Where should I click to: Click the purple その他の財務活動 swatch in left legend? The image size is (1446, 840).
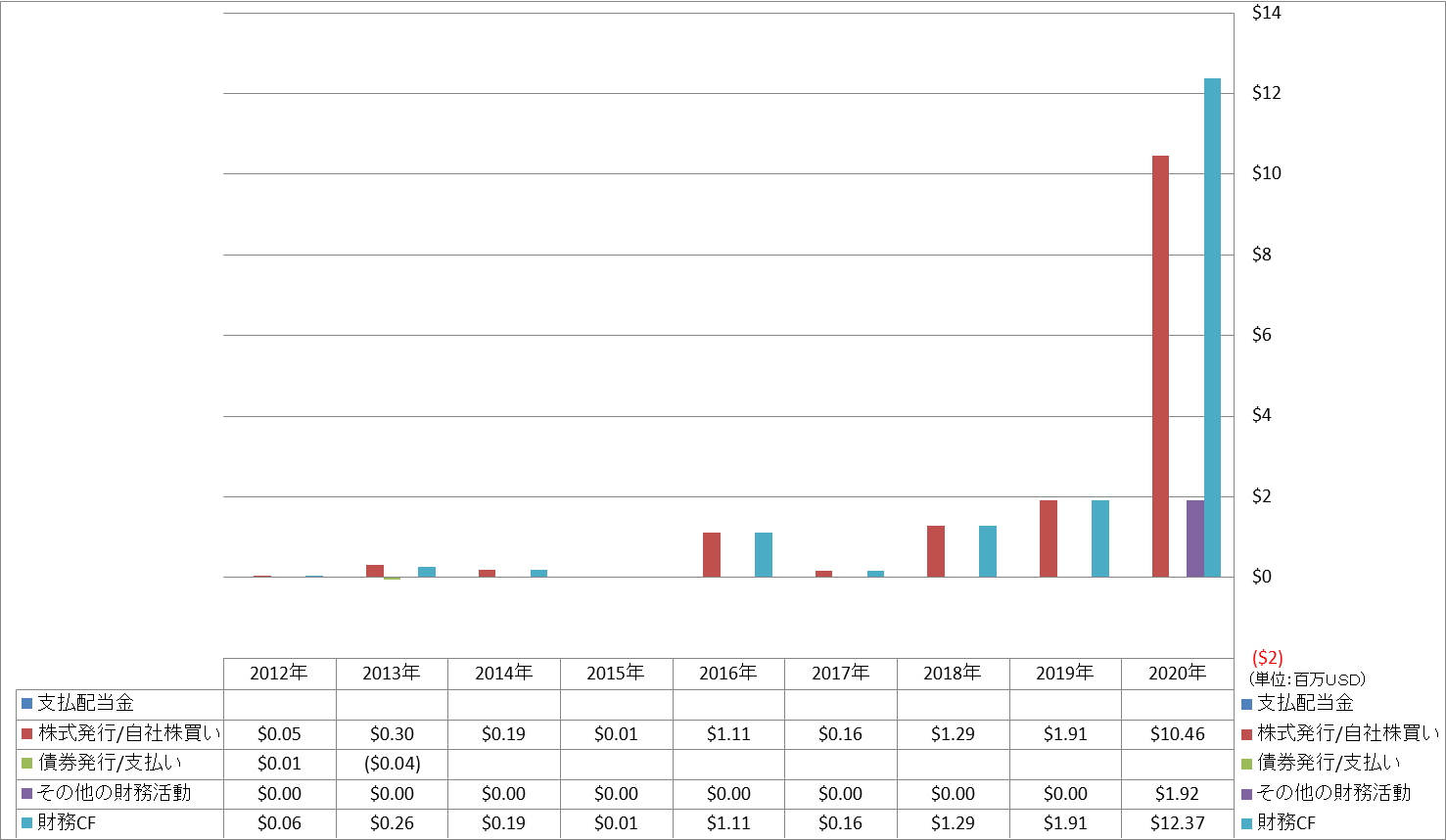pos(27,793)
